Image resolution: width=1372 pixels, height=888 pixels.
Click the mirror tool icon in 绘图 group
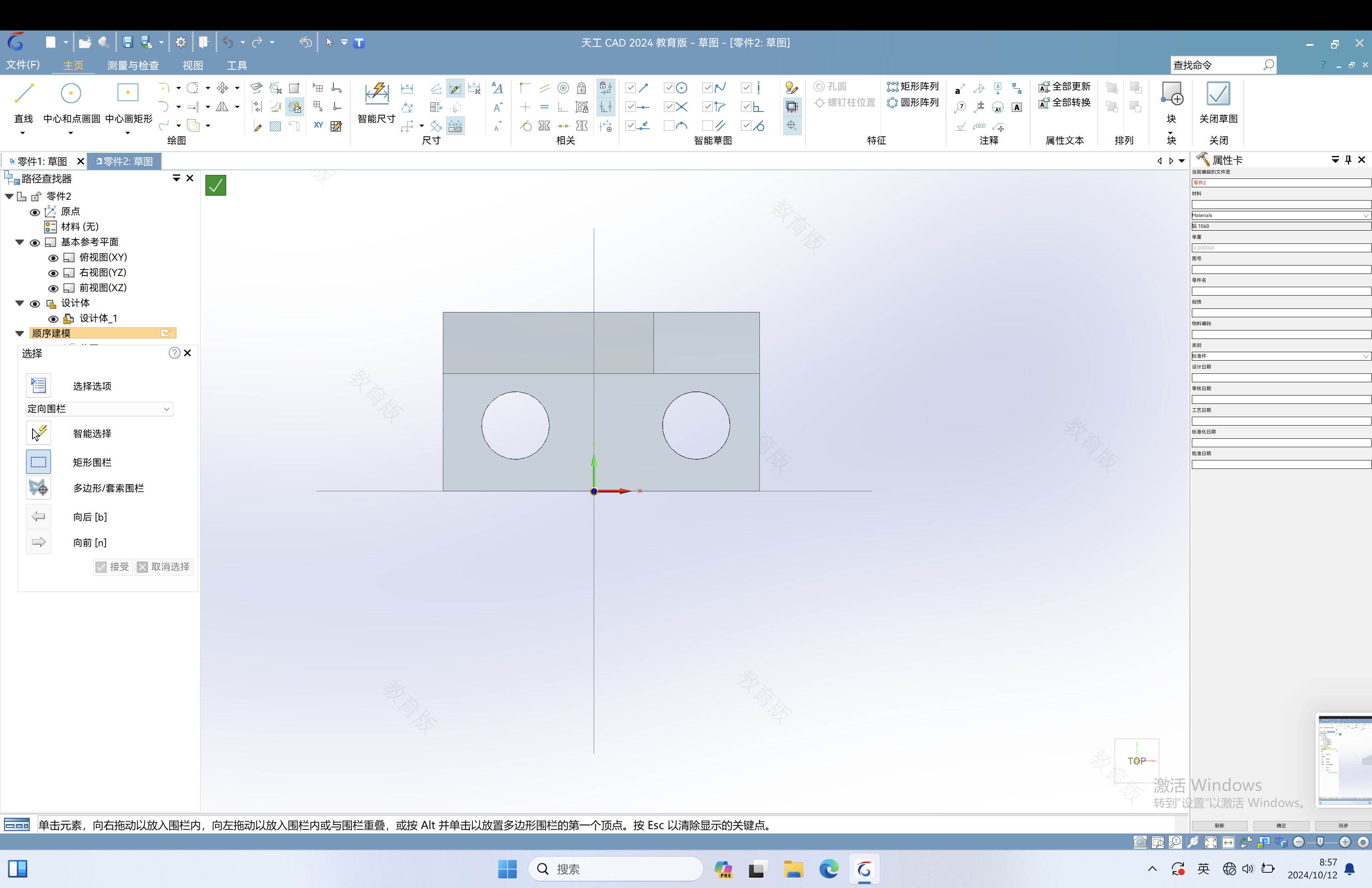[x=222, y=107]
